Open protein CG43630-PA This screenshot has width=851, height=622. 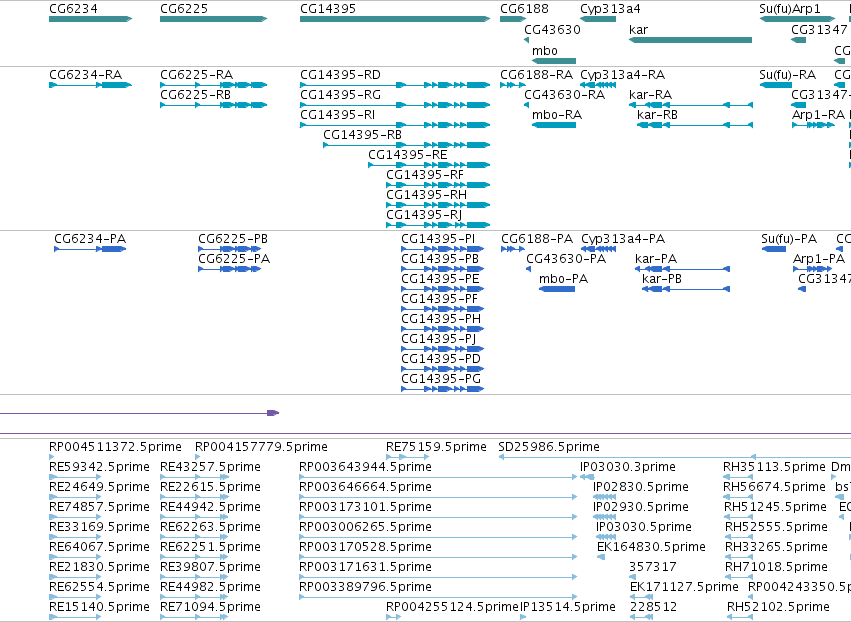click(x=566, y=259)
